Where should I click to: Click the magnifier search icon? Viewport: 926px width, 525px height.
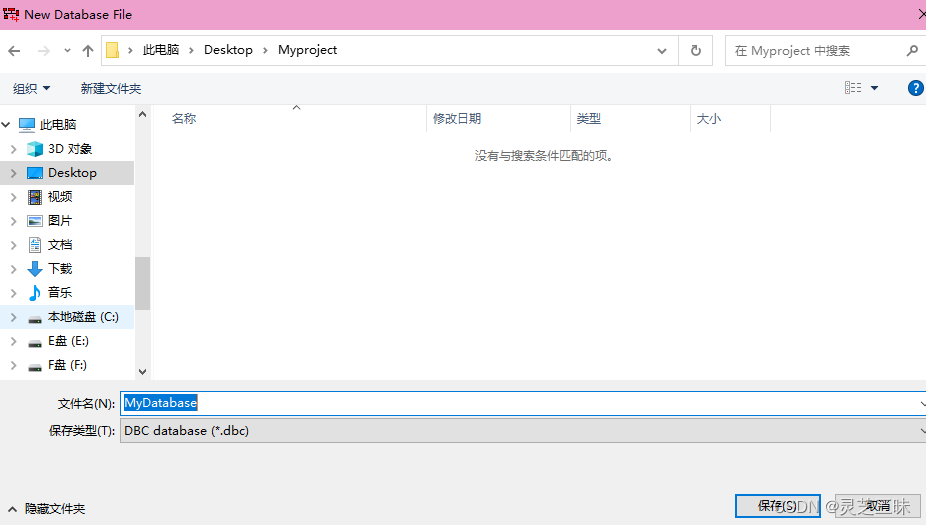tap(912, 51)
